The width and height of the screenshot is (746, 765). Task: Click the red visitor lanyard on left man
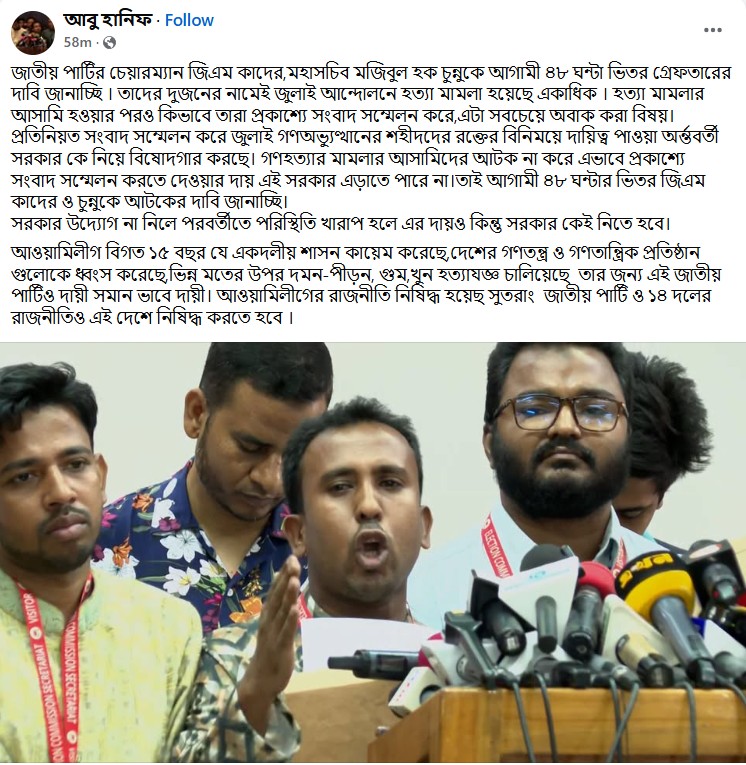pos(51,664)
